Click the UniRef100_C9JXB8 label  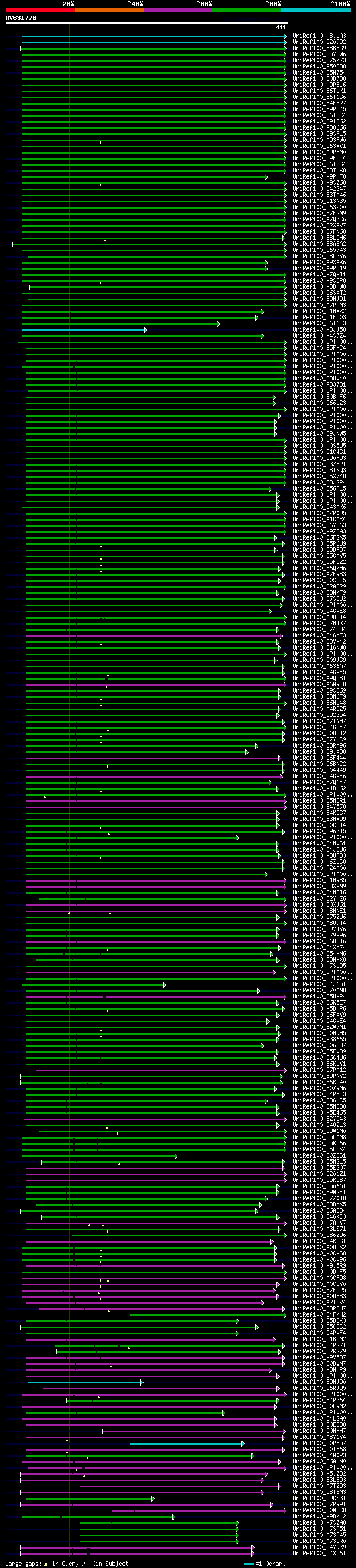pyautogui.click(x=319, y=752)
